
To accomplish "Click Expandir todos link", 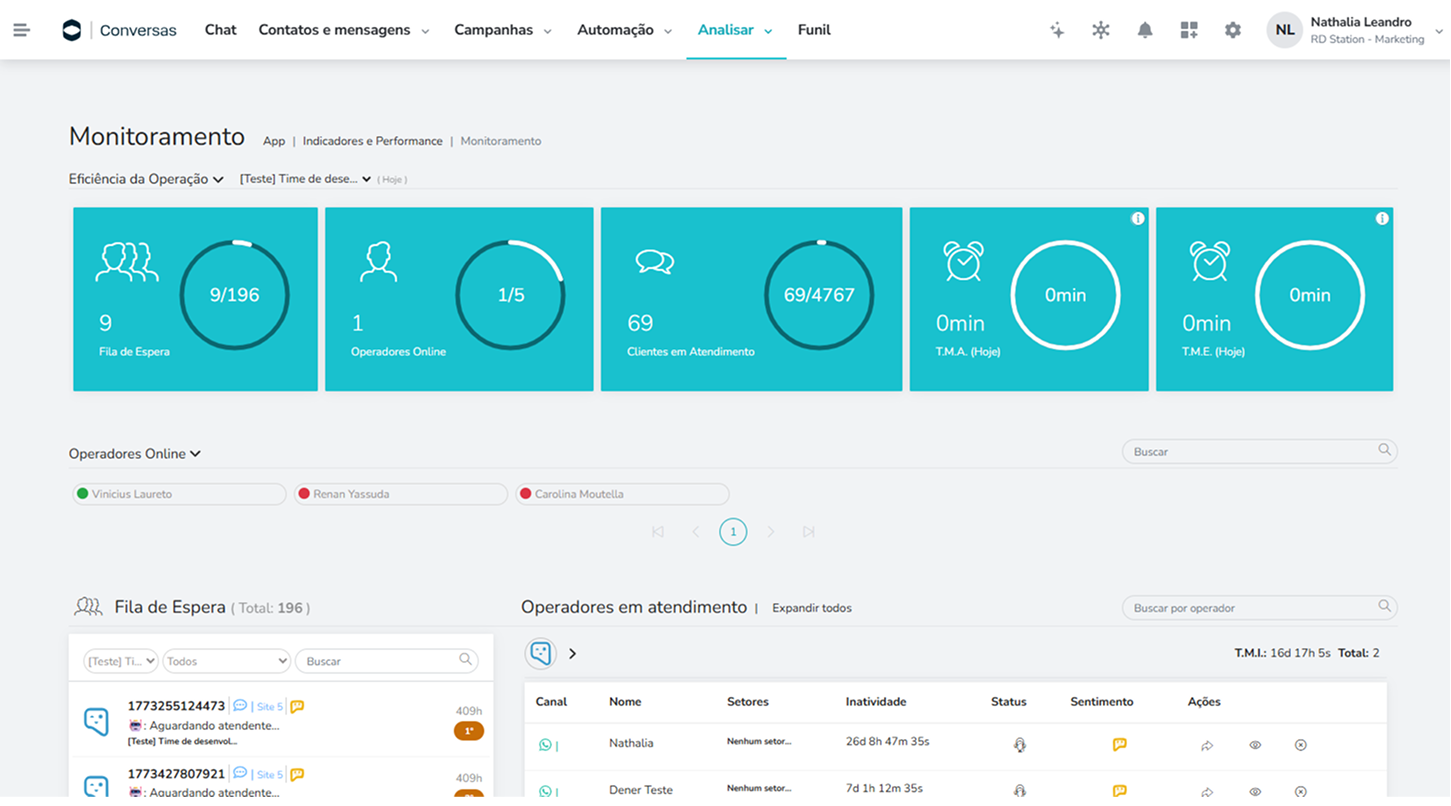I will pos(812,608).
